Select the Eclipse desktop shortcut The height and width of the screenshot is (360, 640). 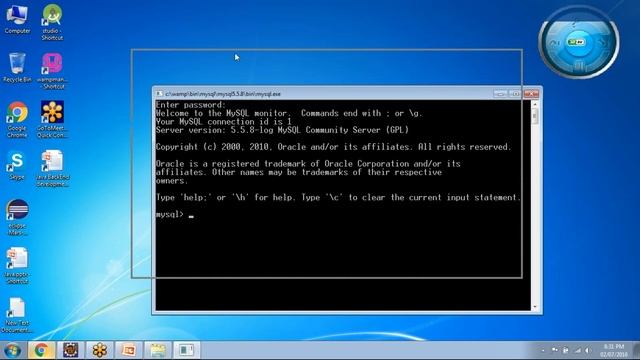17,217
